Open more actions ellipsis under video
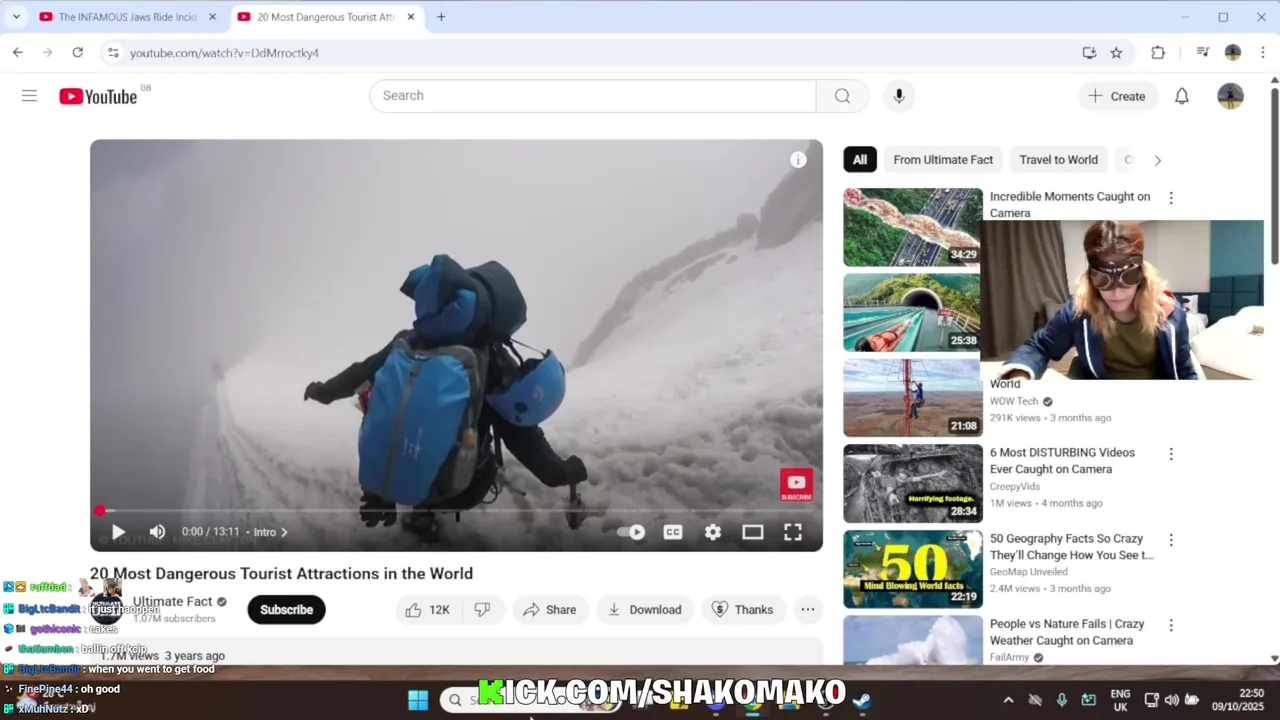Viewport: 1280px width, 720px height. coord(808,609)
